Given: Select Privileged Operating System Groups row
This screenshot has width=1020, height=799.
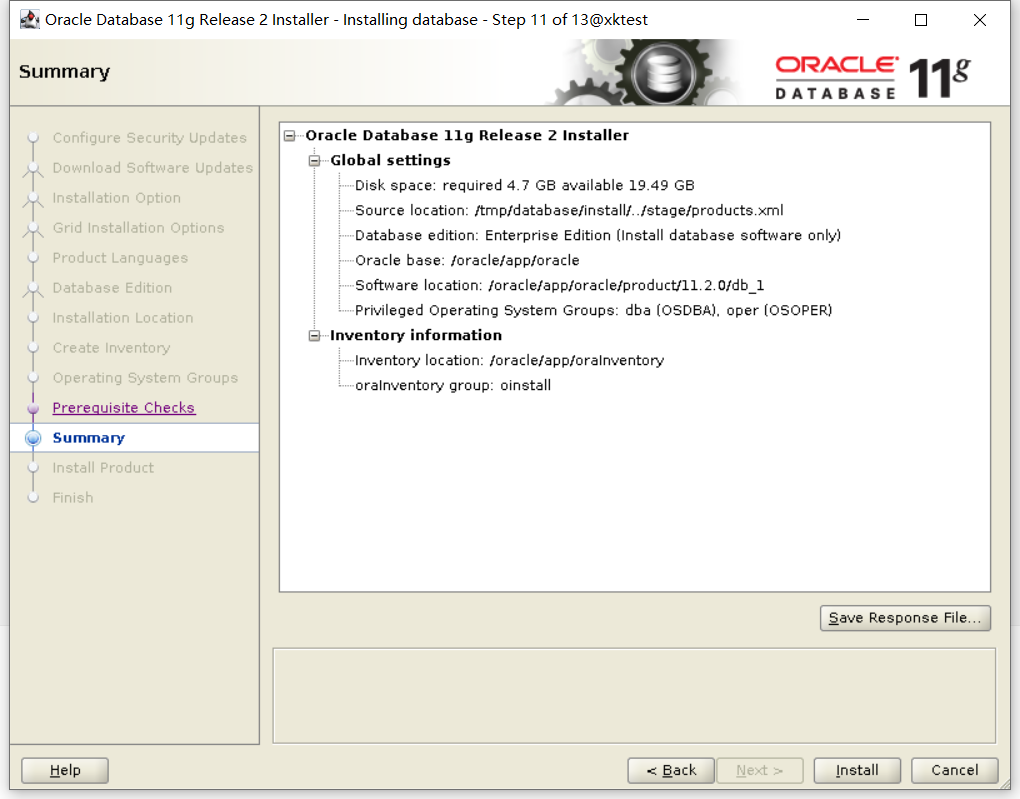Looking at the screenshot, I should tap(593, 310).
